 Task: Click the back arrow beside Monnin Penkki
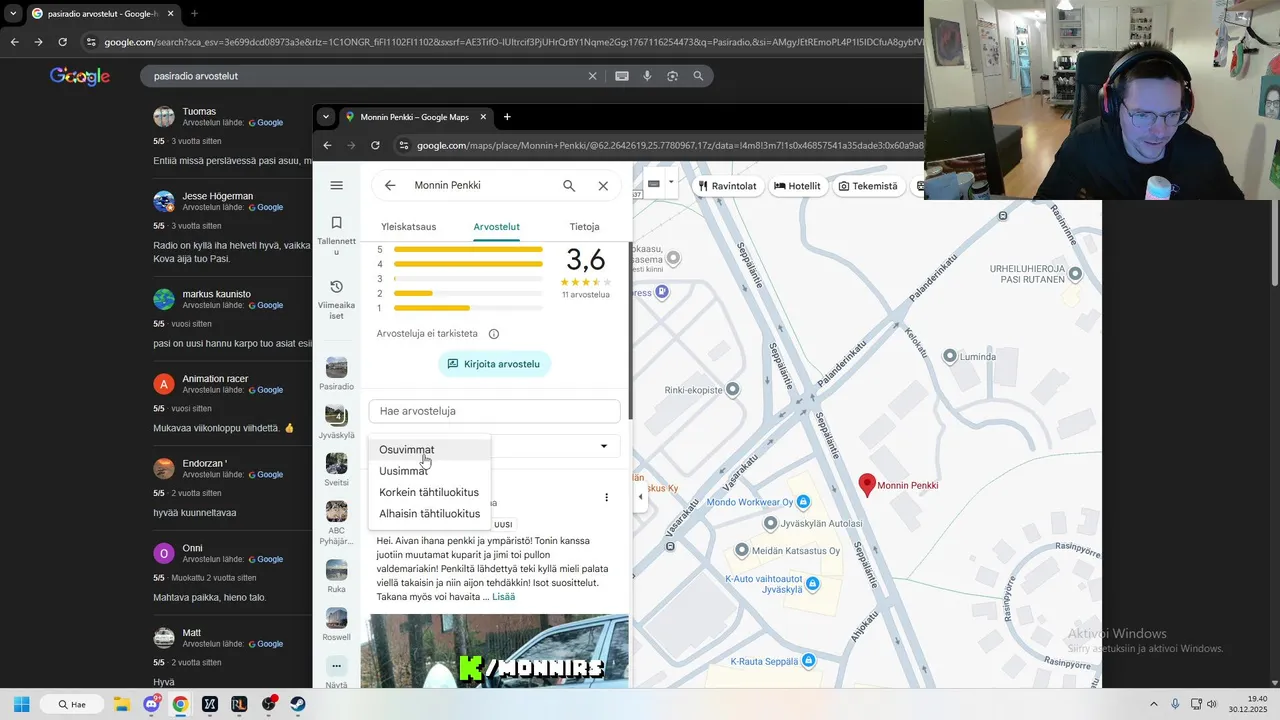(390, 185)
